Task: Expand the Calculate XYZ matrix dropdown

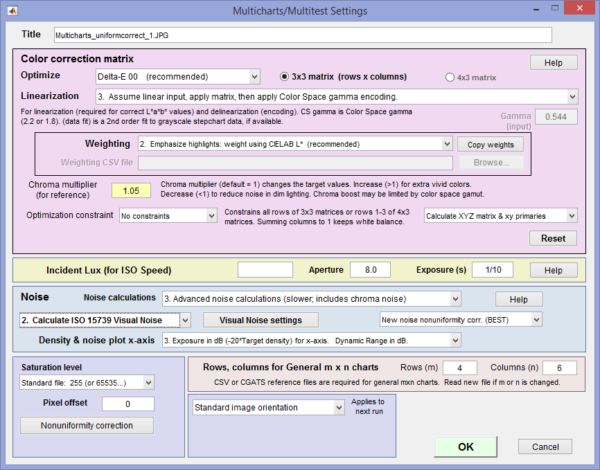Action: pos(498,215)
